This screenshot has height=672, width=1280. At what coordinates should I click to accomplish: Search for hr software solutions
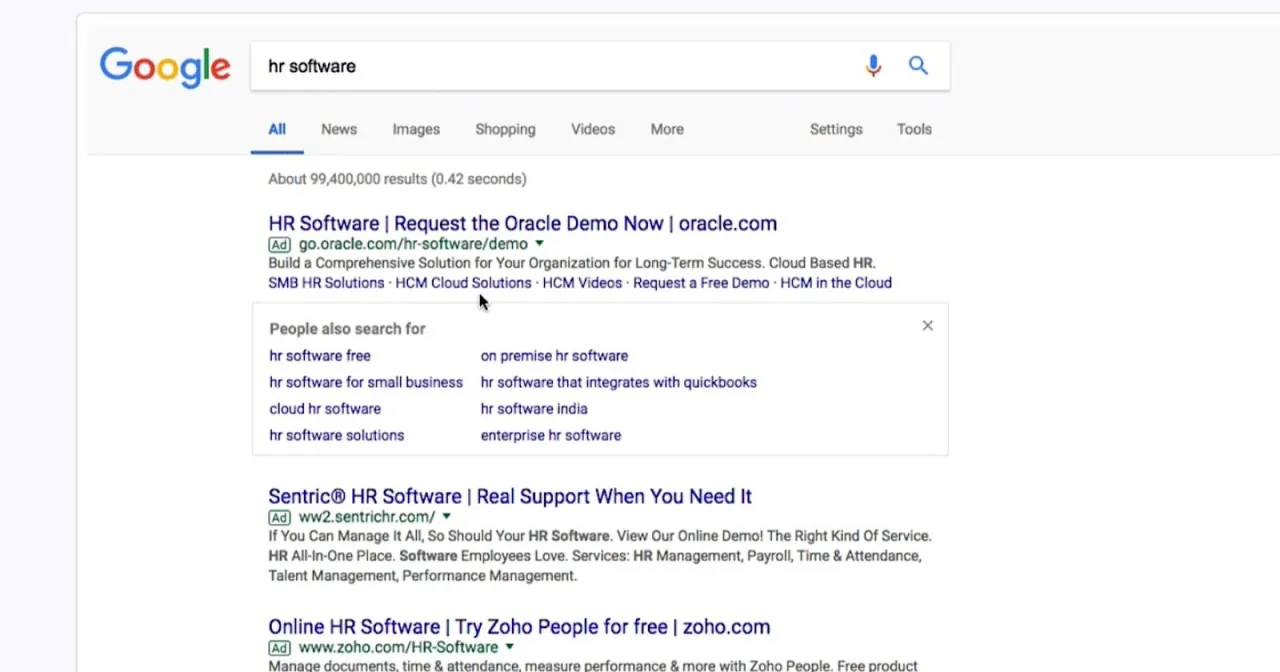point(337,435)
